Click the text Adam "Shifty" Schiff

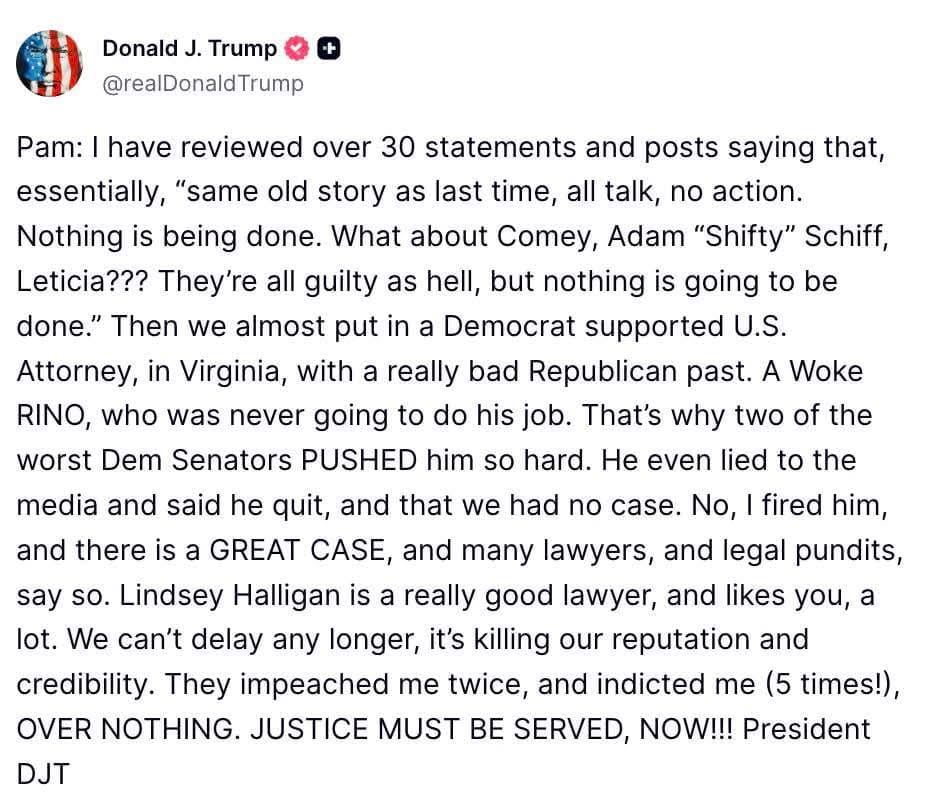point(748,236)
